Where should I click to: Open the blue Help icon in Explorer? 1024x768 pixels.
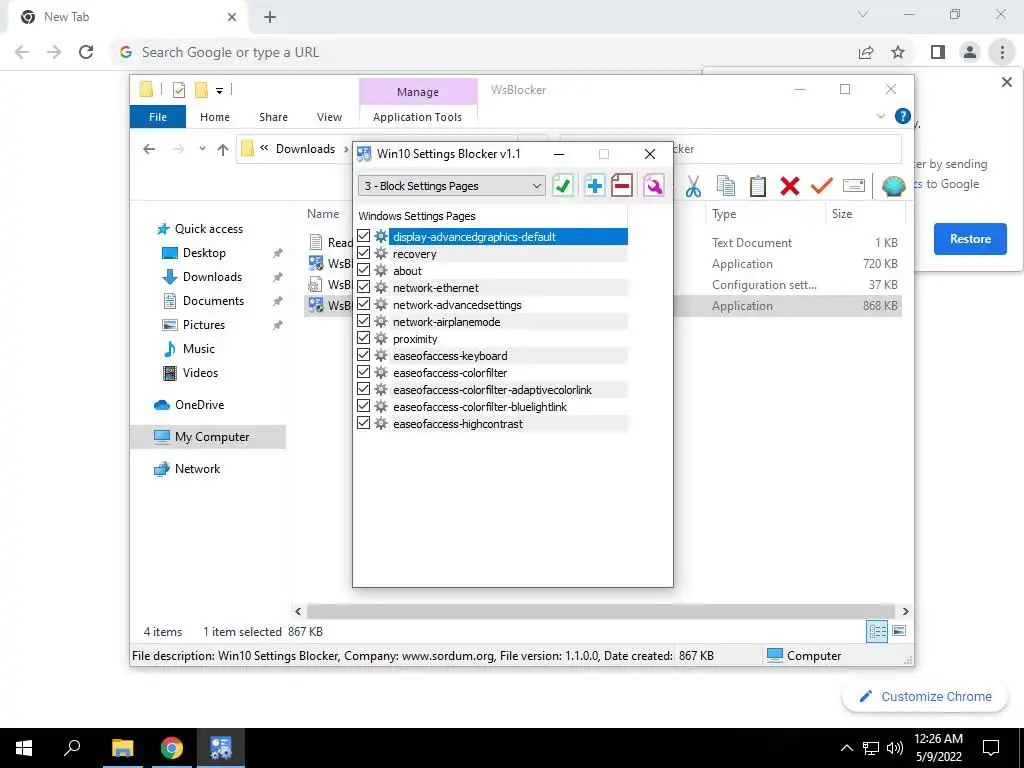coord(903,116)
